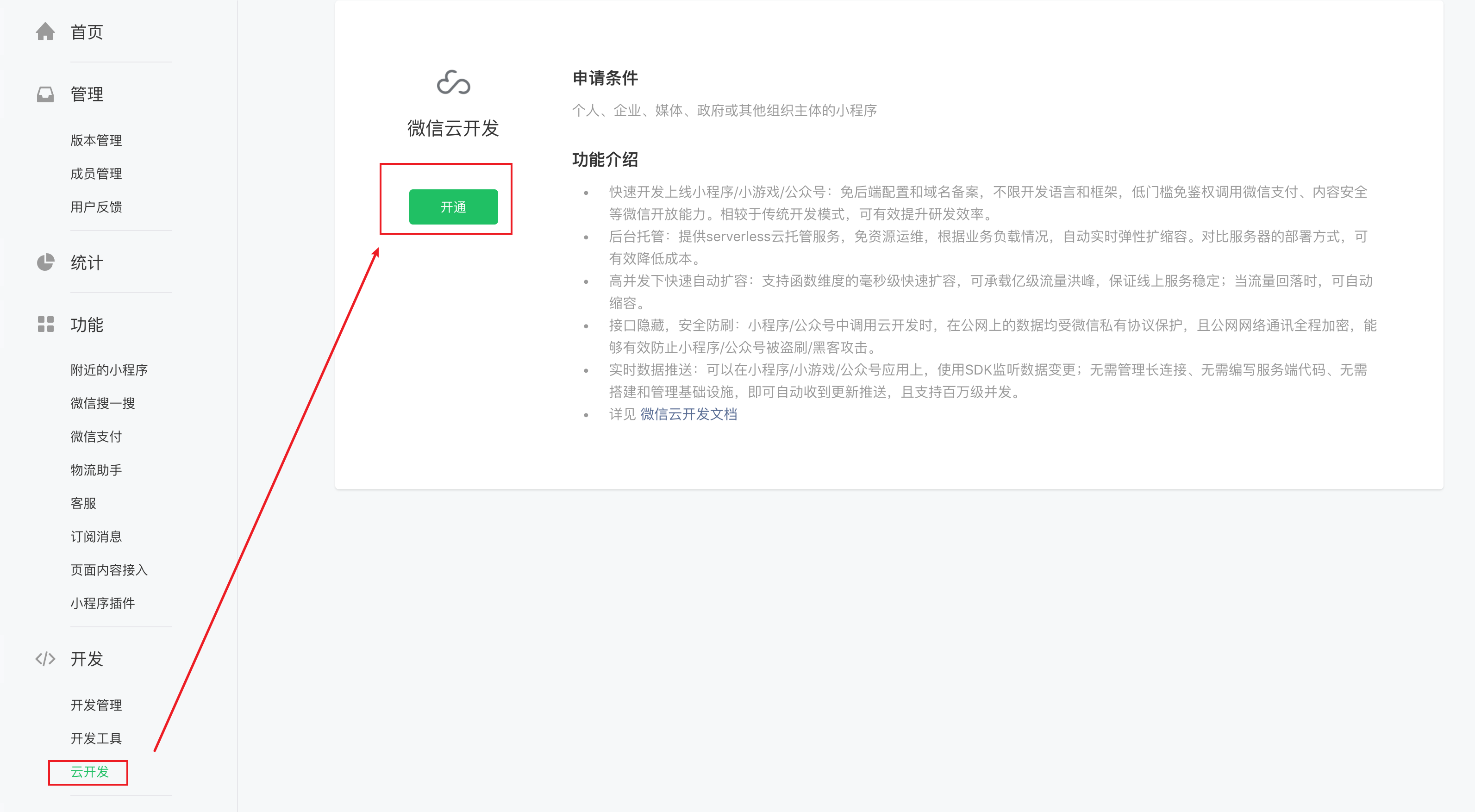Screen dimensions: 1475x812
Task: Open 开发管理 page
Action: pyautogui.click(x=96, y=705)
